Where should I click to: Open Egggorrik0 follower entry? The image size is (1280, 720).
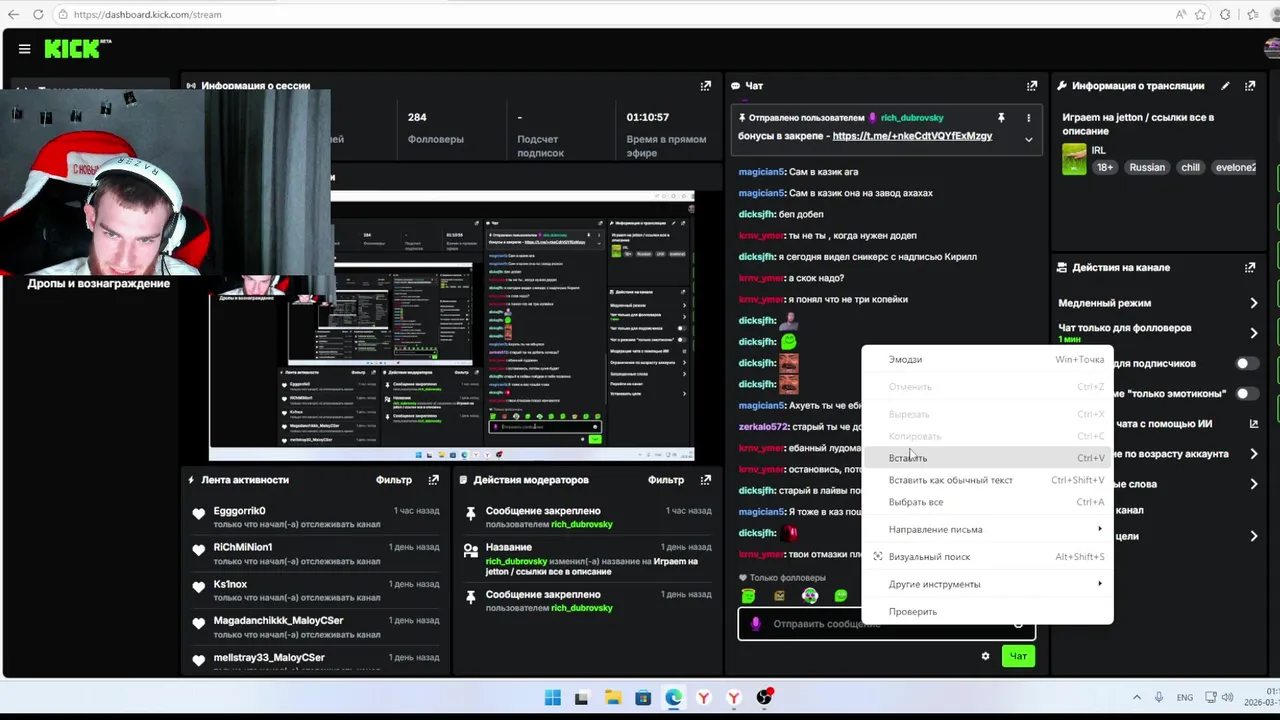click(x=316, y=518)
